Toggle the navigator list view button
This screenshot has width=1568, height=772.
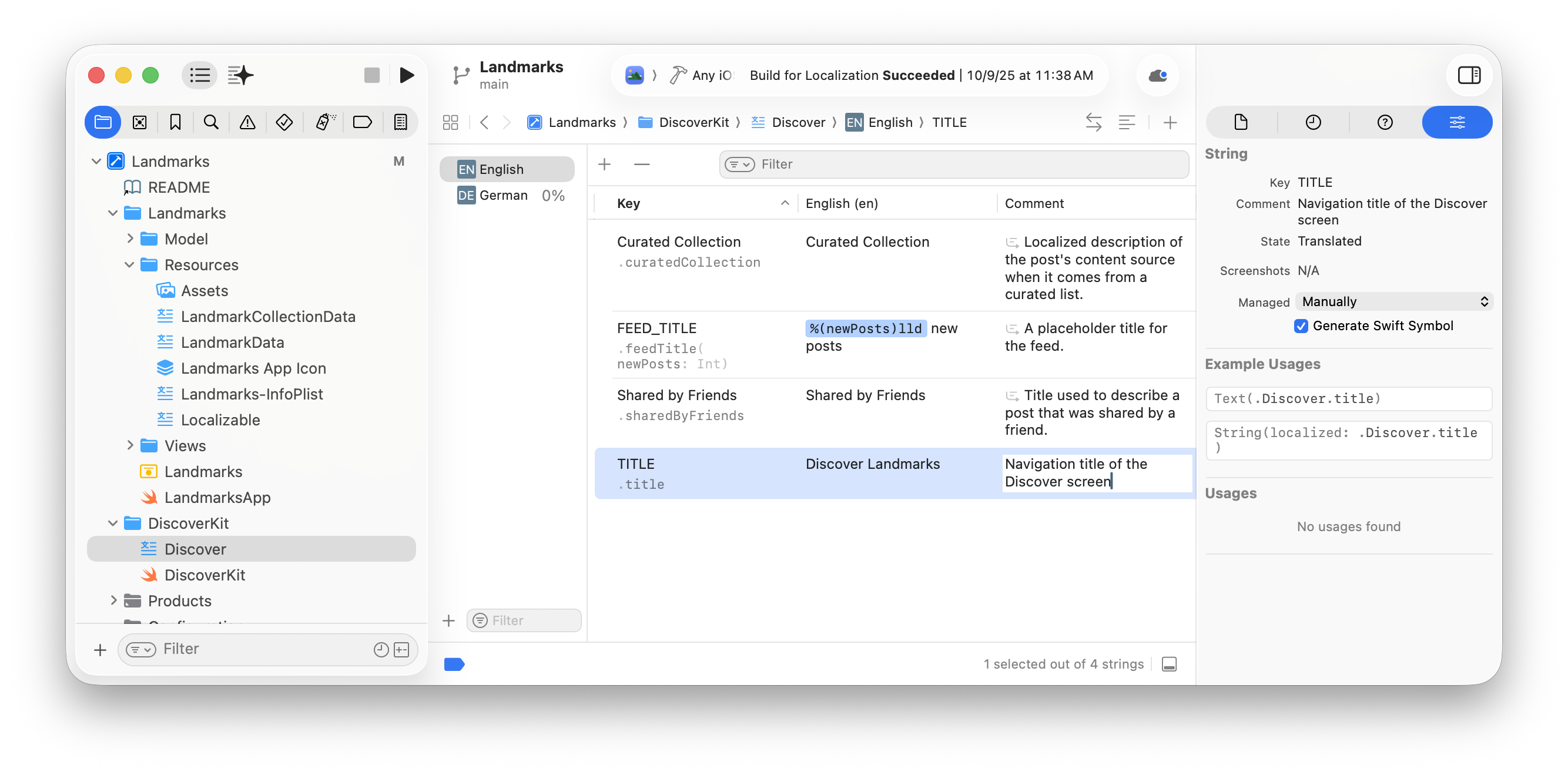click(x=200, y=75)
